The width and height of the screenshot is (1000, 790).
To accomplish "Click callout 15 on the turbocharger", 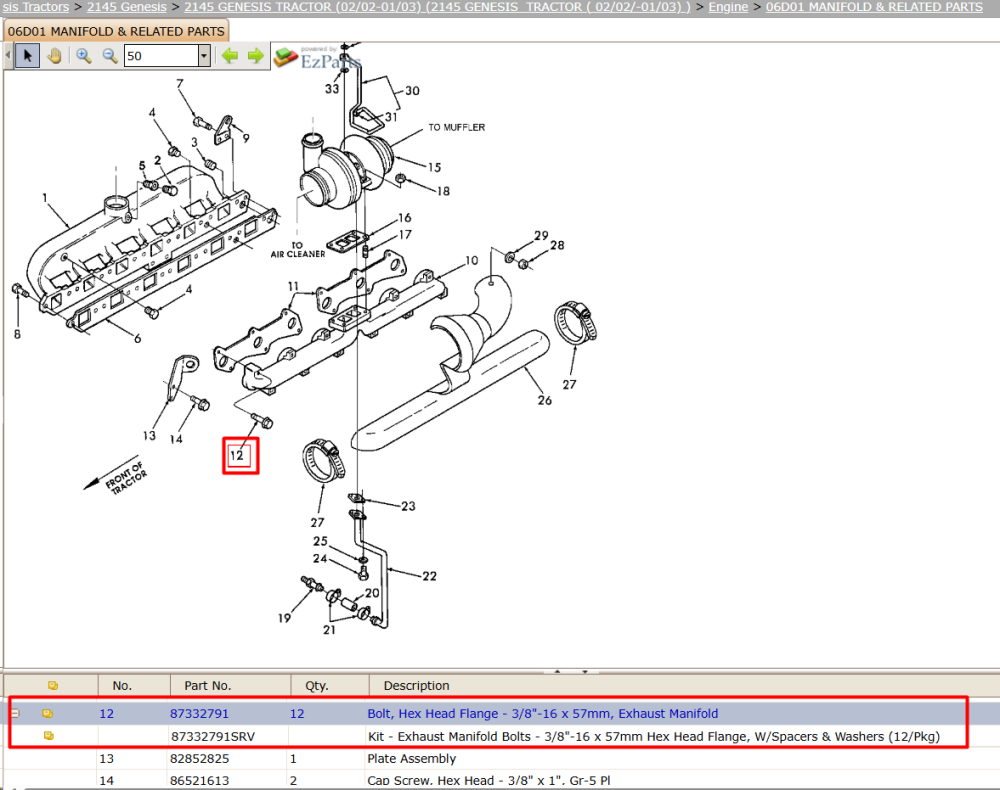I will point(434,167).
